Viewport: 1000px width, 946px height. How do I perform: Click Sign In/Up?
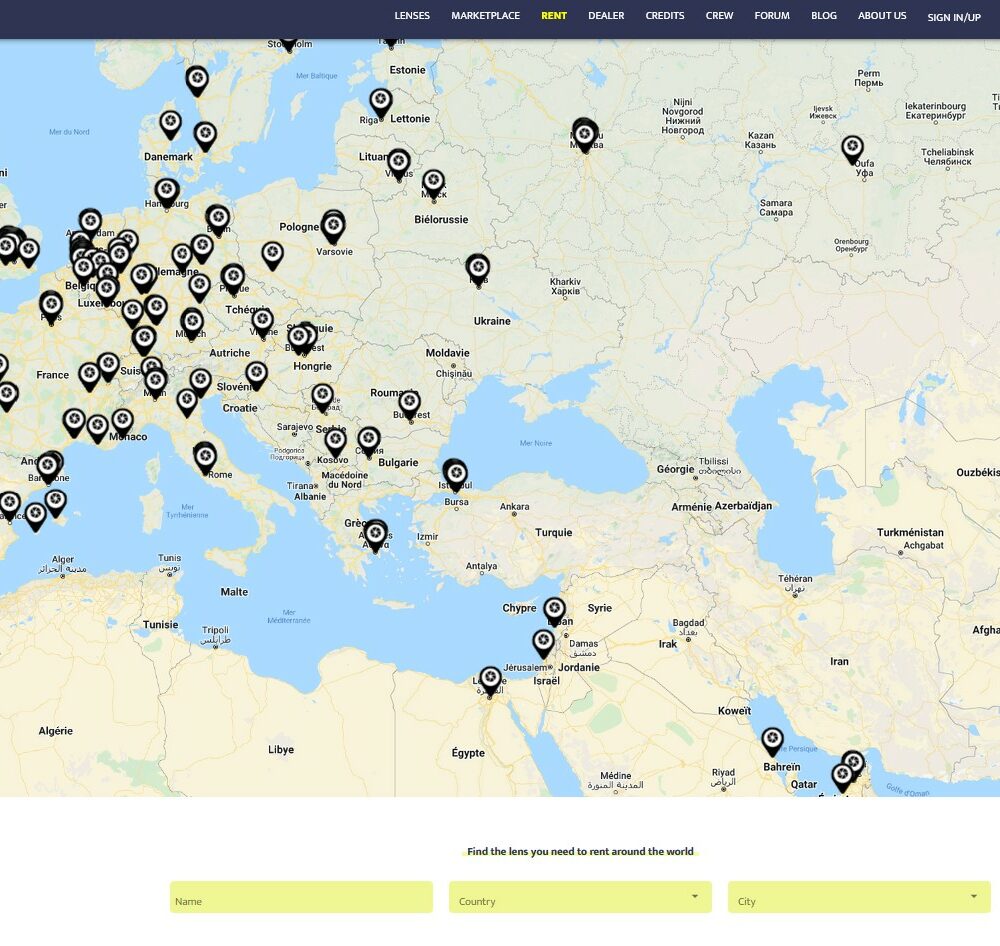[954, 18]
